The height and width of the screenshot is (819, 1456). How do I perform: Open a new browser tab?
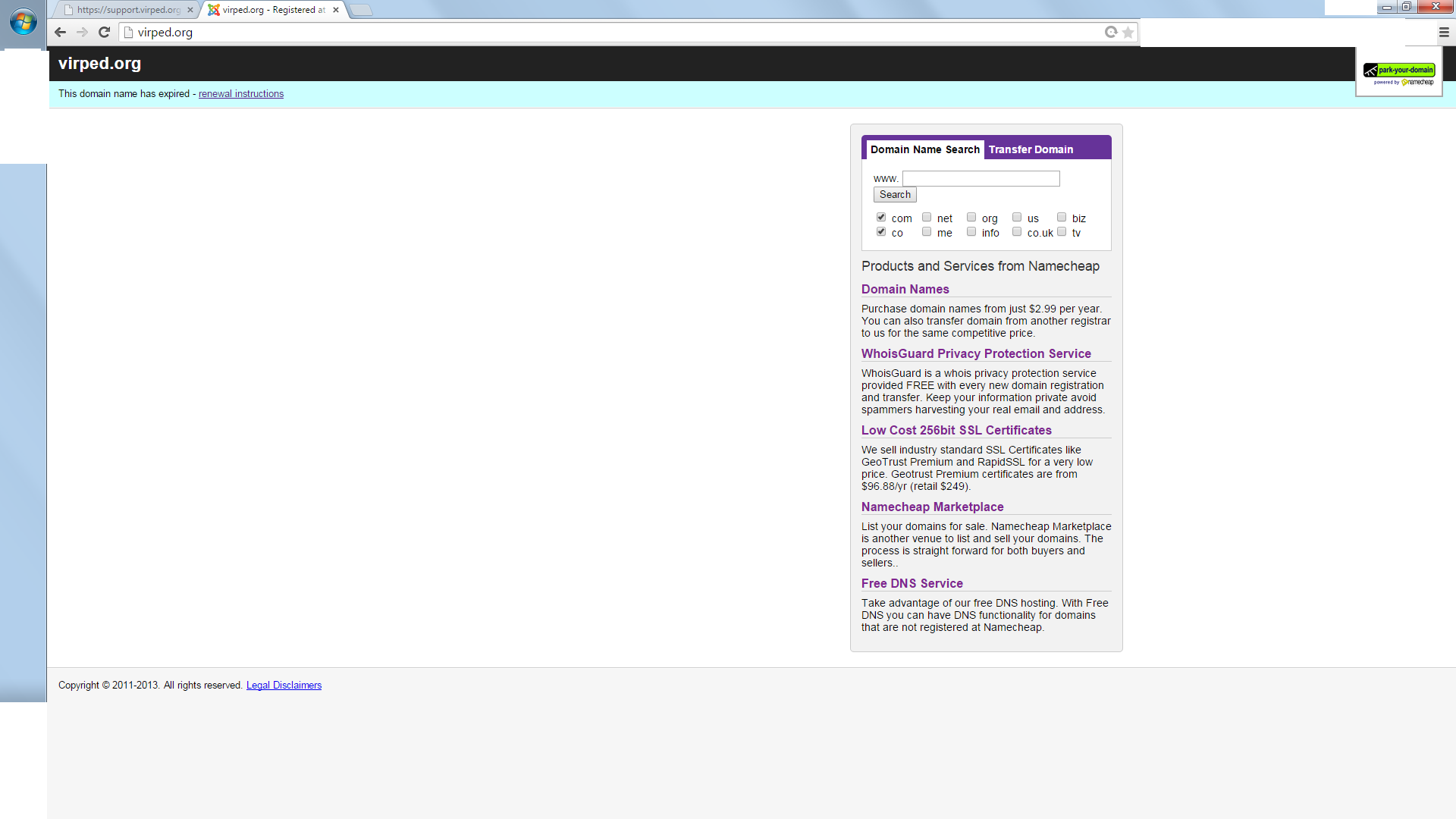361,10
